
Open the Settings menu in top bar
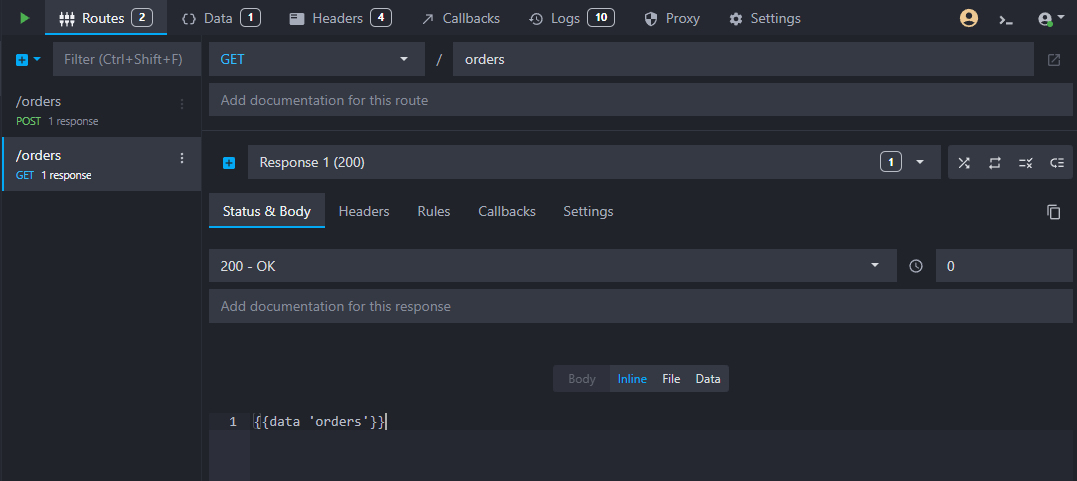765,18
